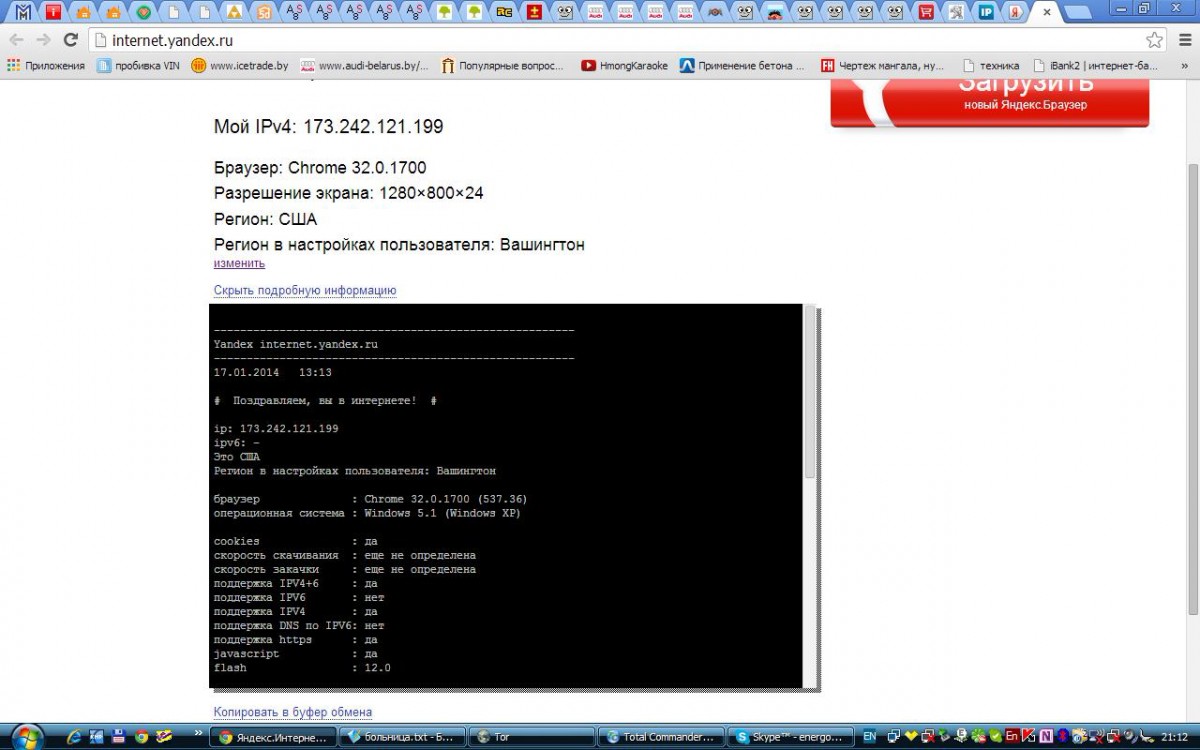Screen dimensions: 1200x750
Task: Open the Приложения apps shortcut
Action: [x=45, y=65]
